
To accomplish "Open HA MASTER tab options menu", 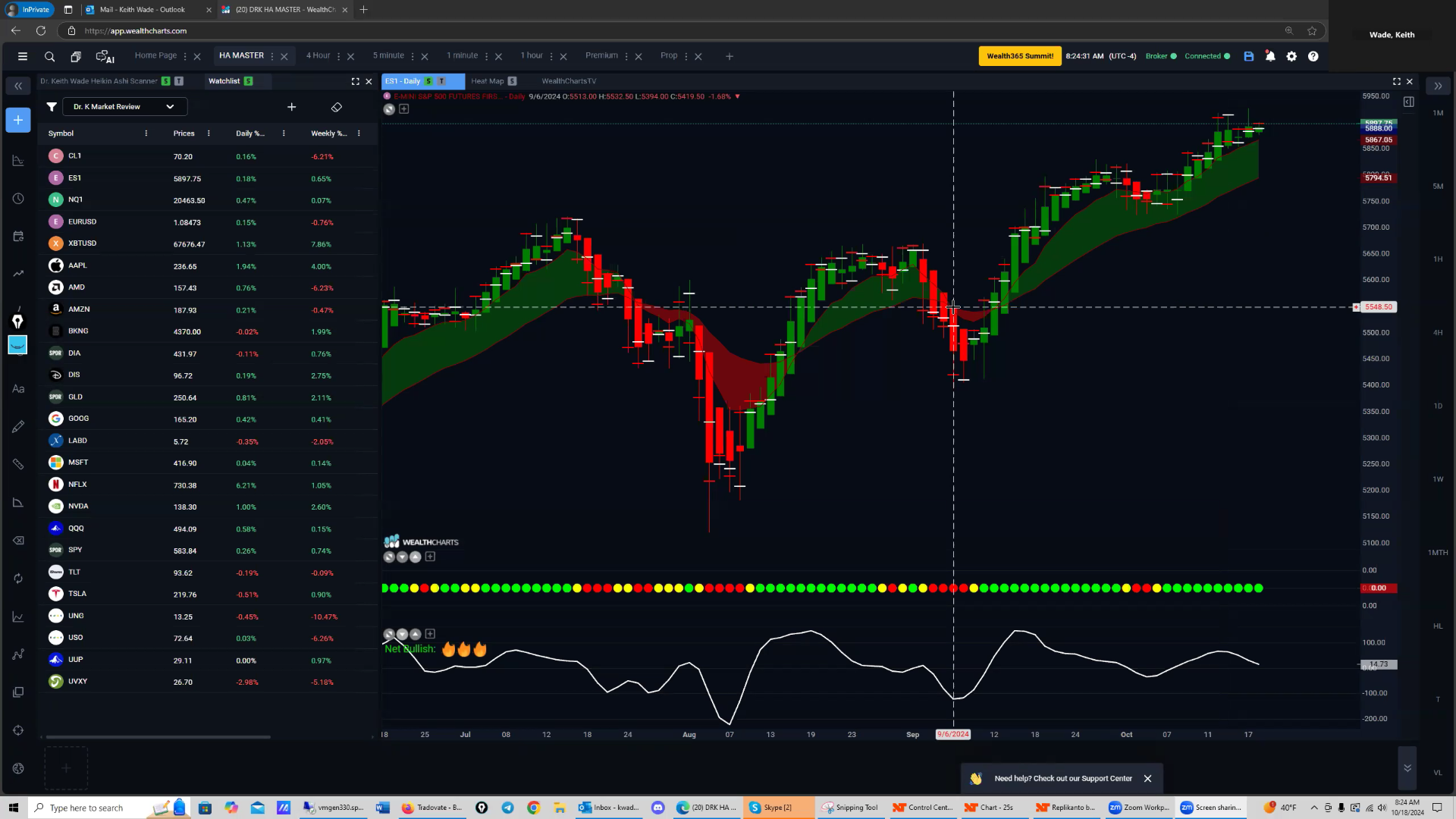I will tap(273, 56).
